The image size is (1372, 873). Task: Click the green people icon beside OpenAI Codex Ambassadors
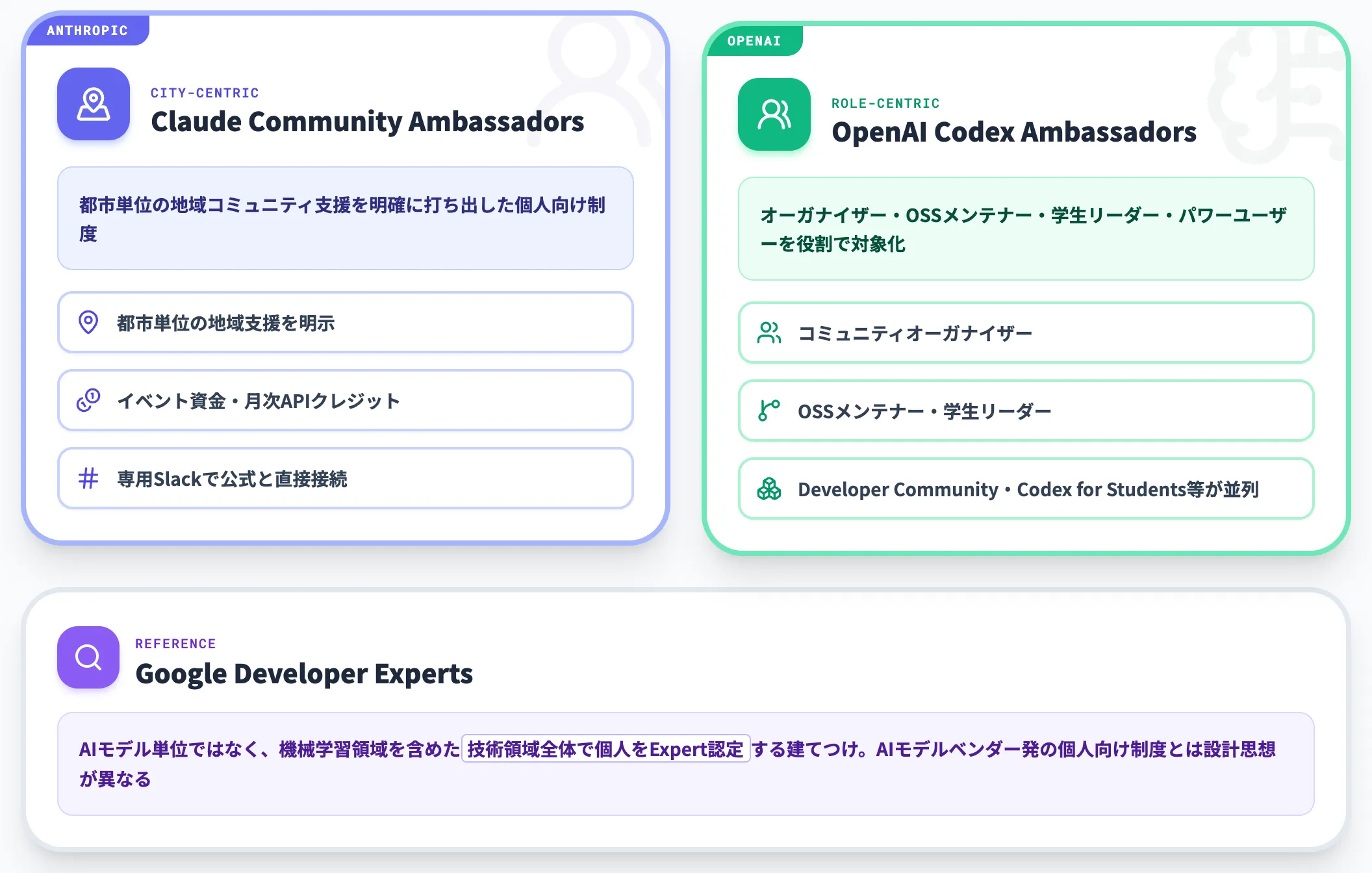(774, 114)
